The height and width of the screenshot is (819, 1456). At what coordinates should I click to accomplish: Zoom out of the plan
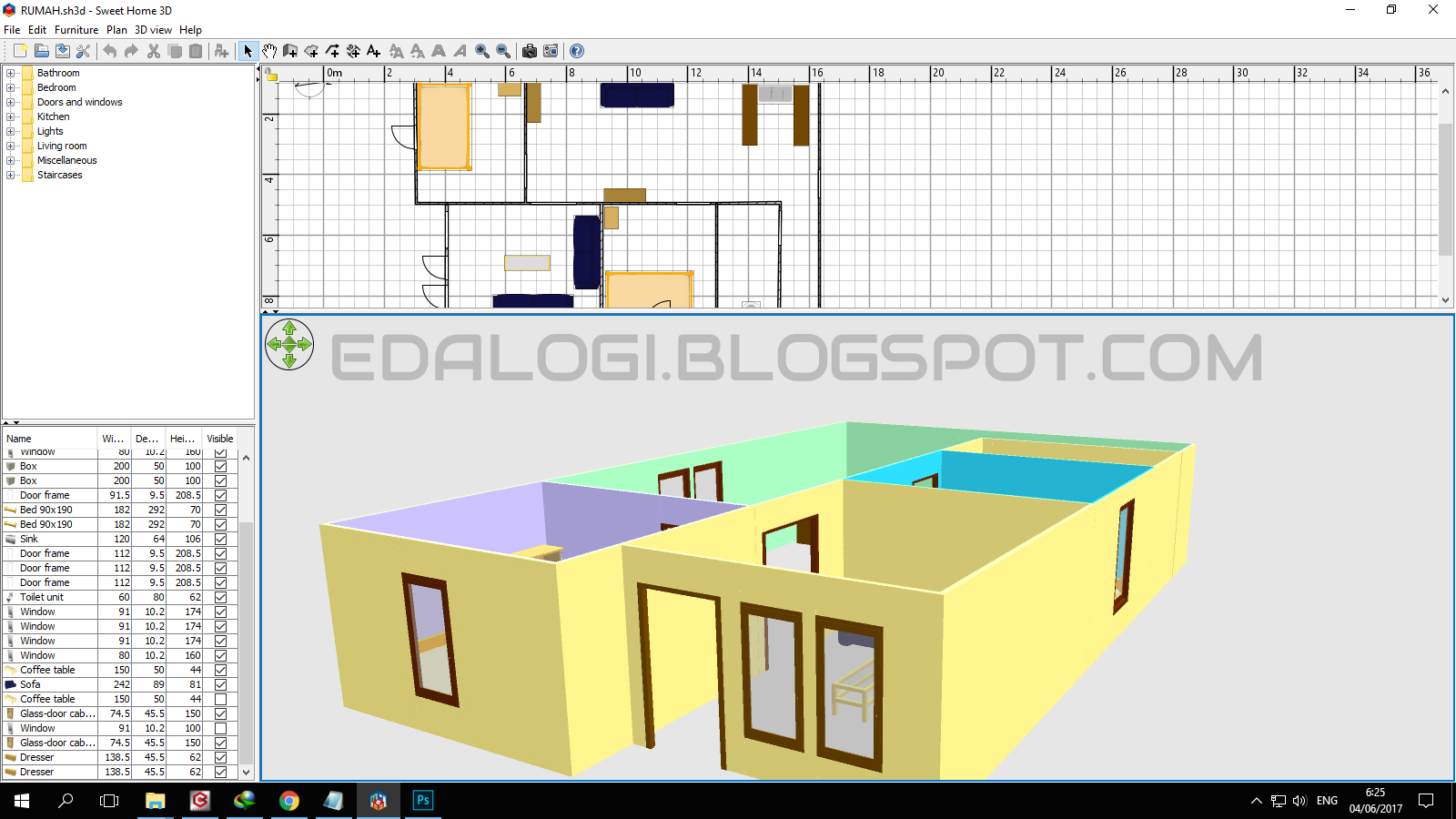tap(503, 51)
